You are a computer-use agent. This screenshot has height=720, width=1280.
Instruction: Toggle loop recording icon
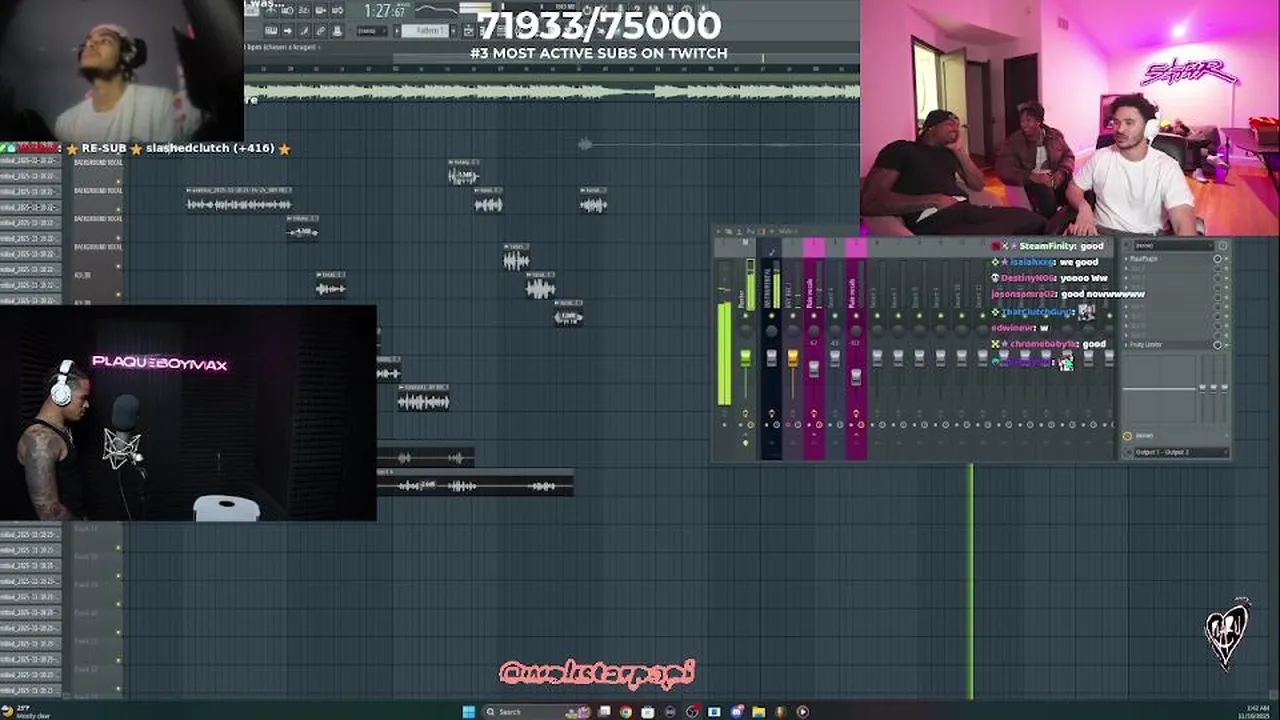coord(337,10)
